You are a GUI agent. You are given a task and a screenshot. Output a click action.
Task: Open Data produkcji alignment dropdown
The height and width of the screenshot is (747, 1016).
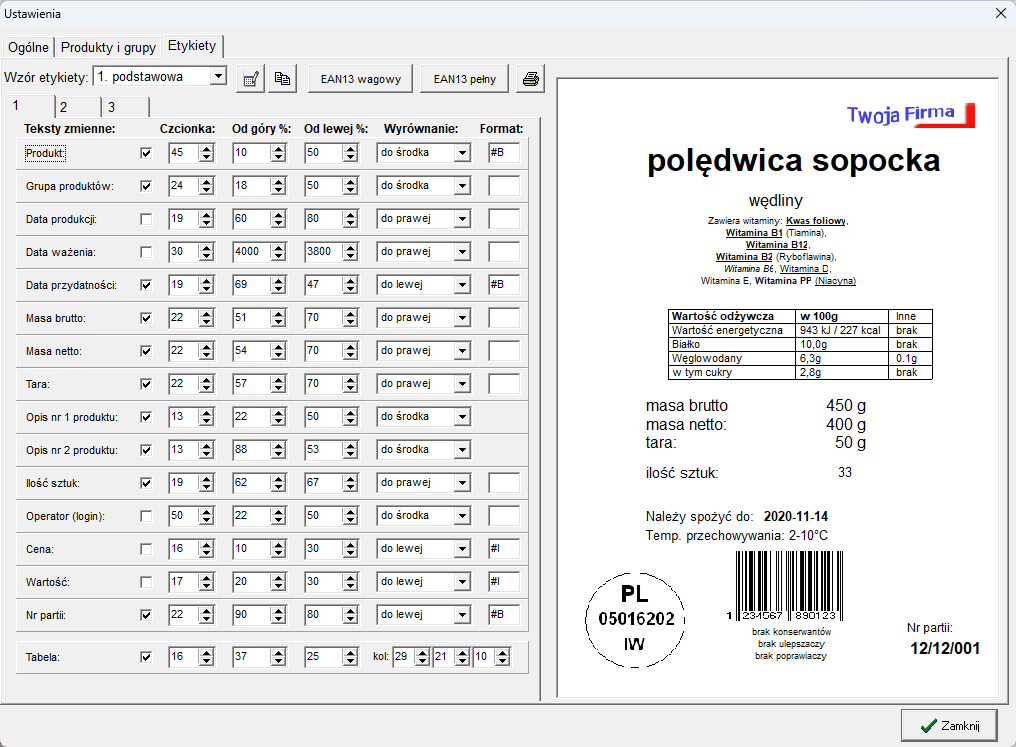[x=462, y=219]
